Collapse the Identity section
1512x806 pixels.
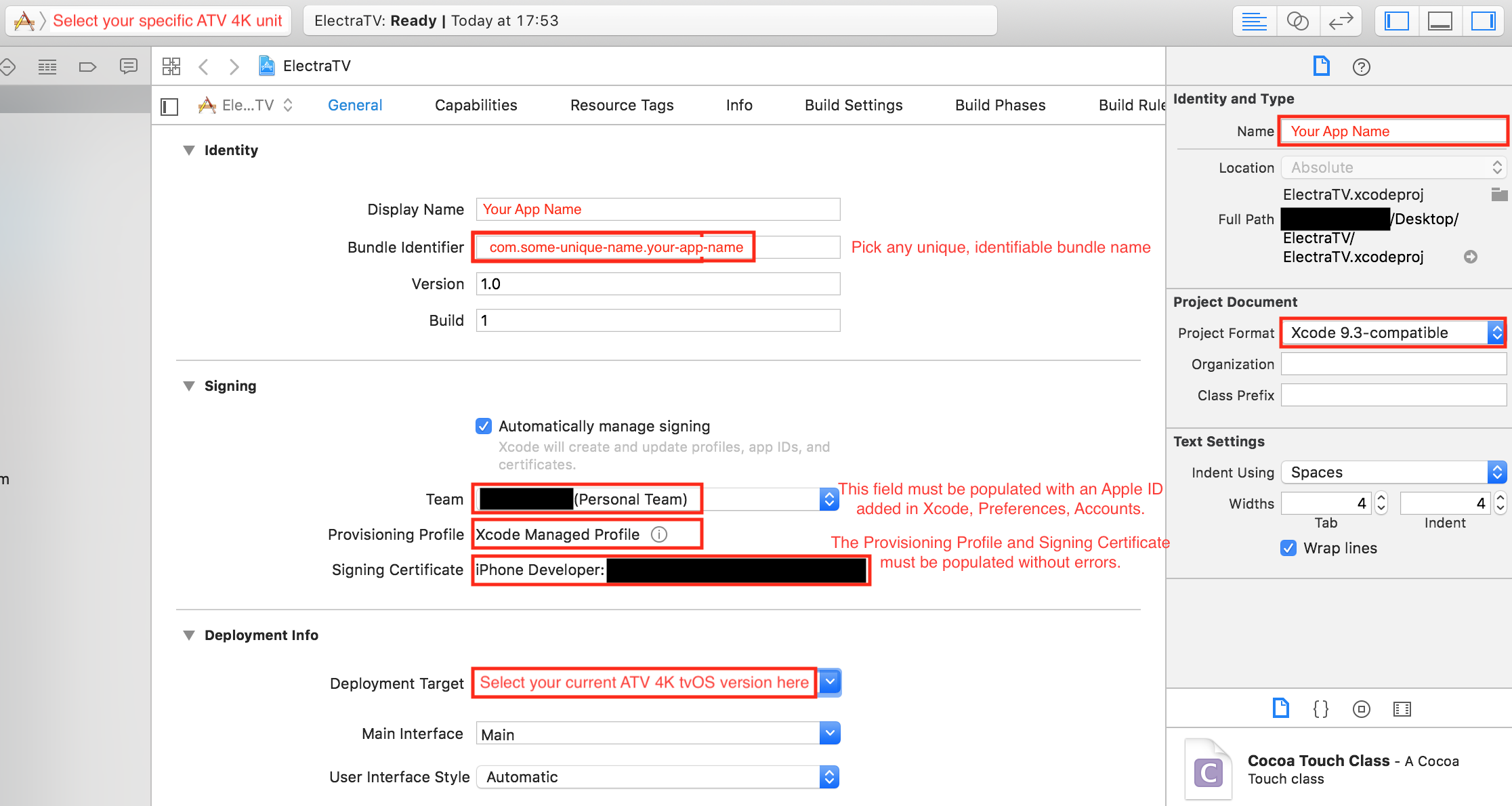click(189, 150)
